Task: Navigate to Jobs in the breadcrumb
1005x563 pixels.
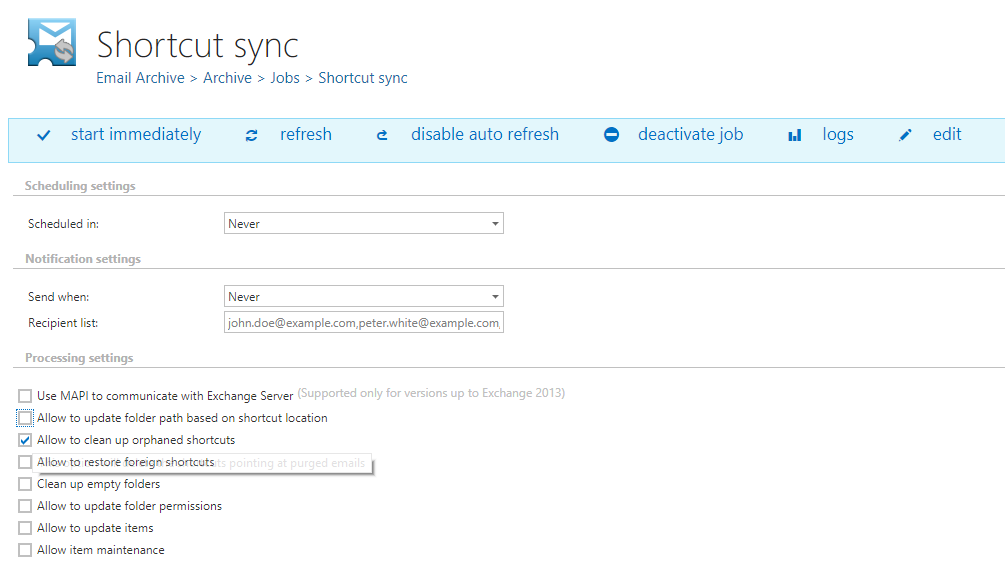Action: (x=285, y=78)
